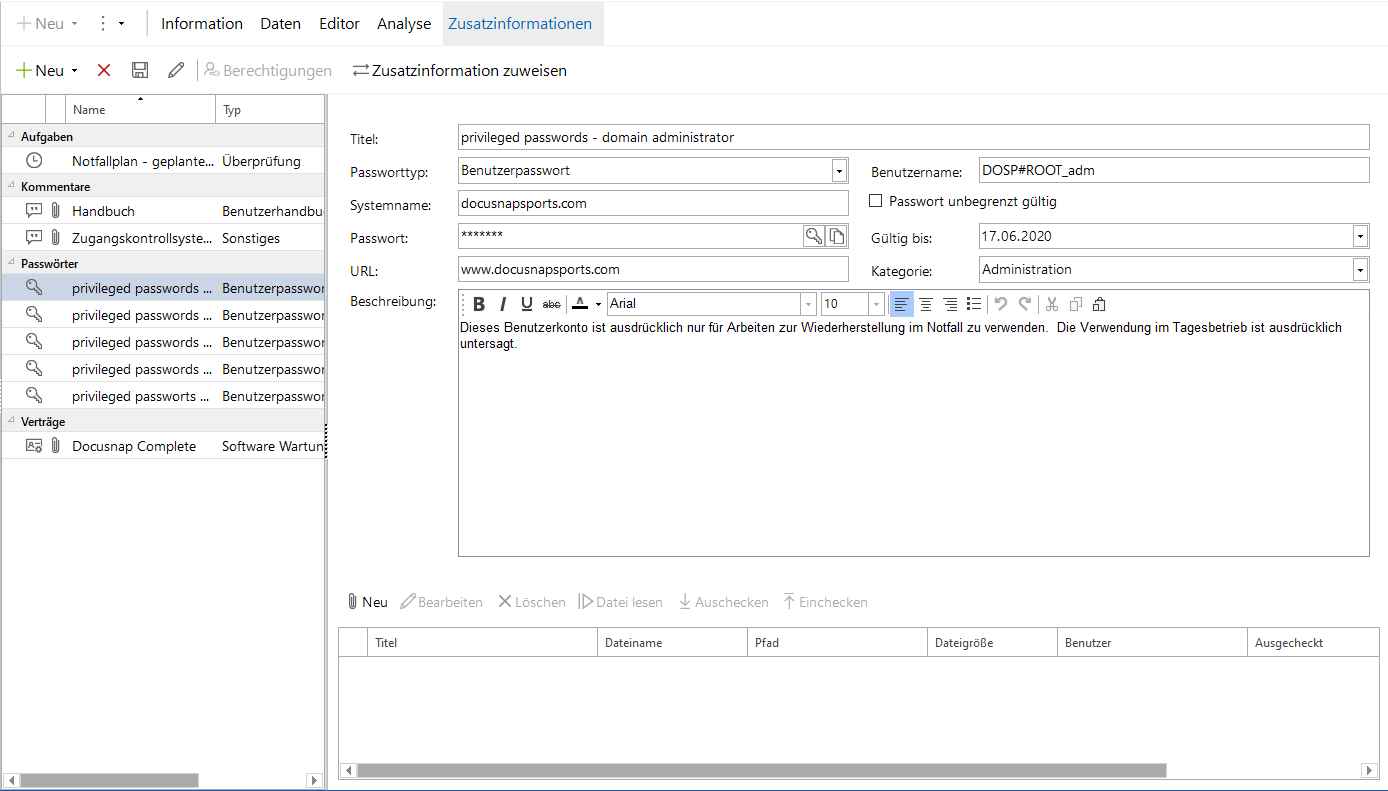Image resolution: width=1388 pixels, height=791 pixels.
Task: Toggle underline formatting button
Action: point(527,304)
